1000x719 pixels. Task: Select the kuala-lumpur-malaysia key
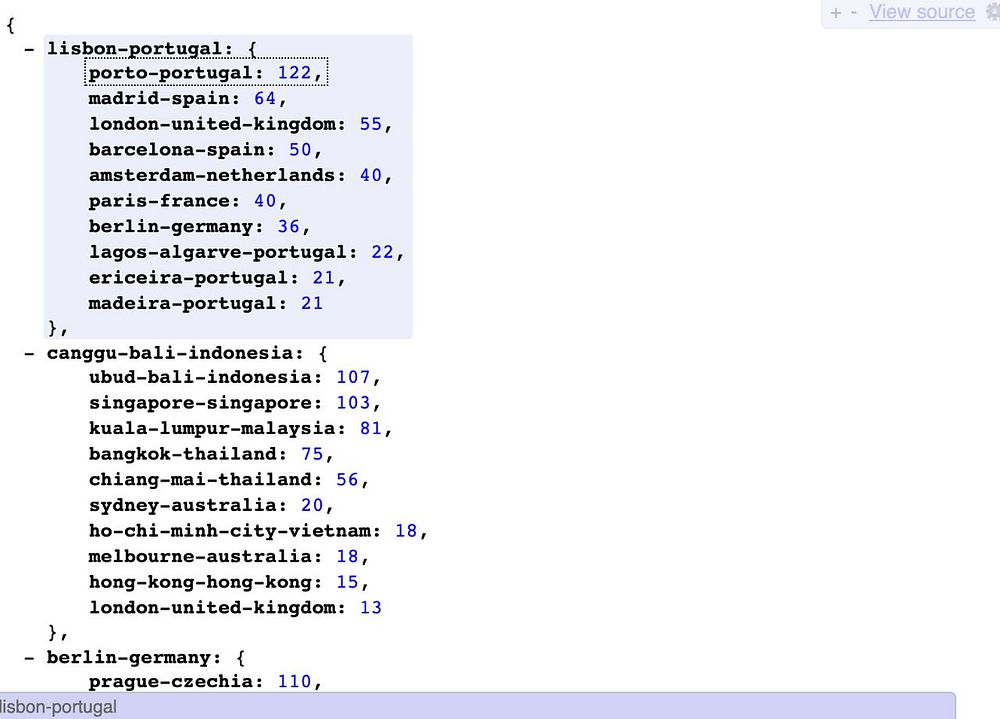pyautogui.click(x=212, y=429)
